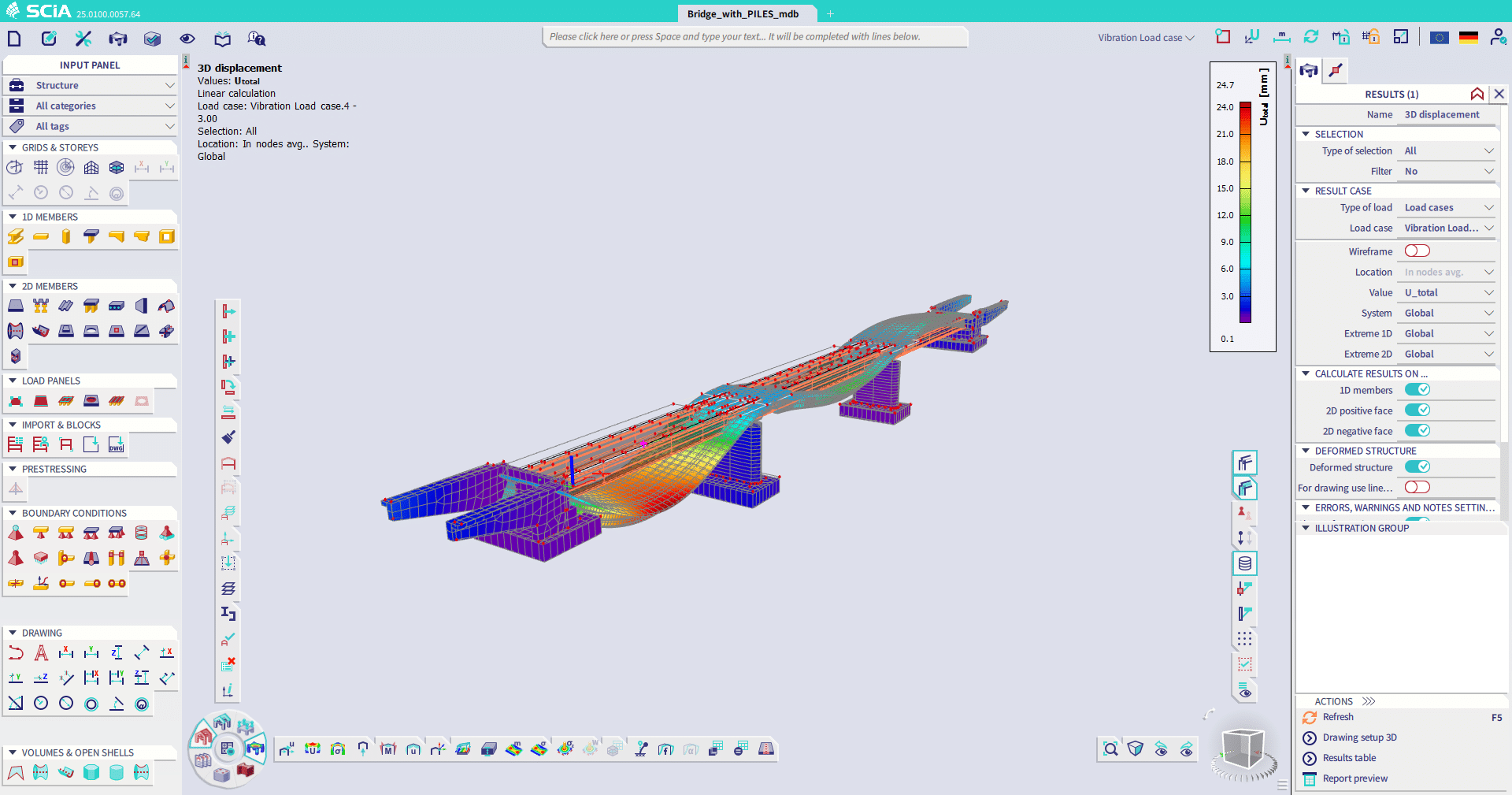Open the Type of load dropdown
The width and height of the screenshot is (1512, 795).
1447,207
